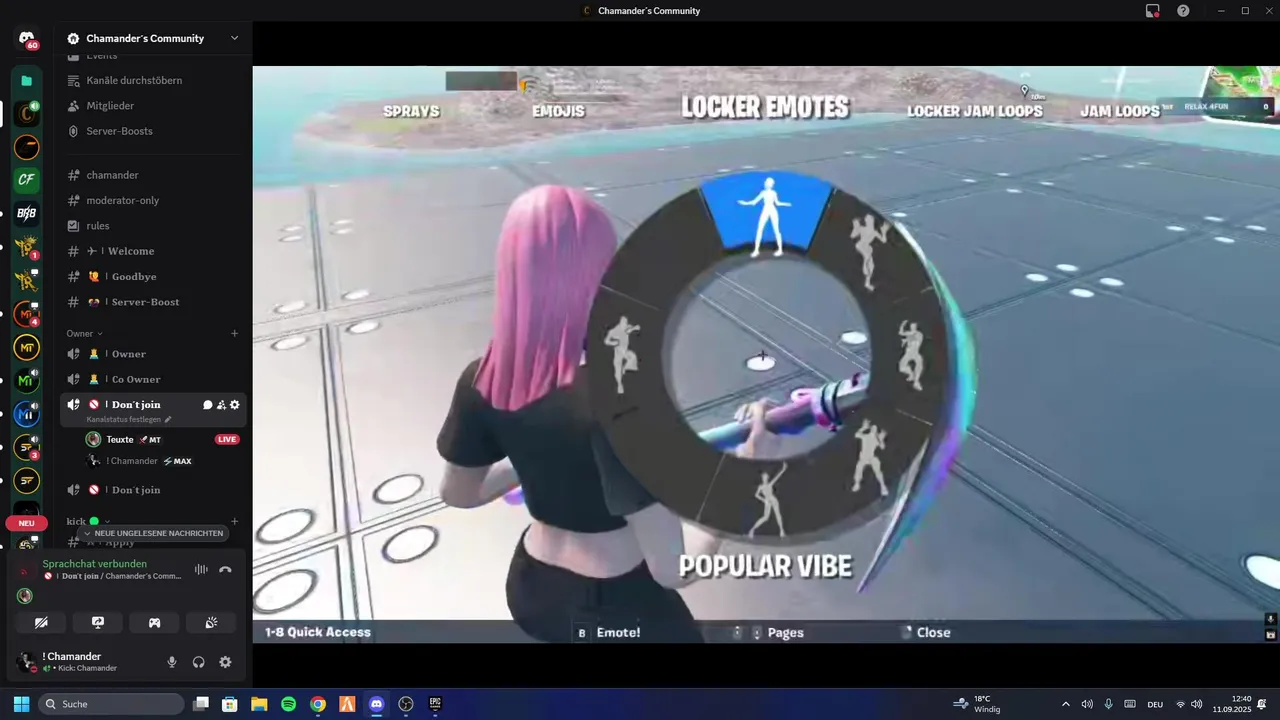Collapse the Owner category

[84, 333]
